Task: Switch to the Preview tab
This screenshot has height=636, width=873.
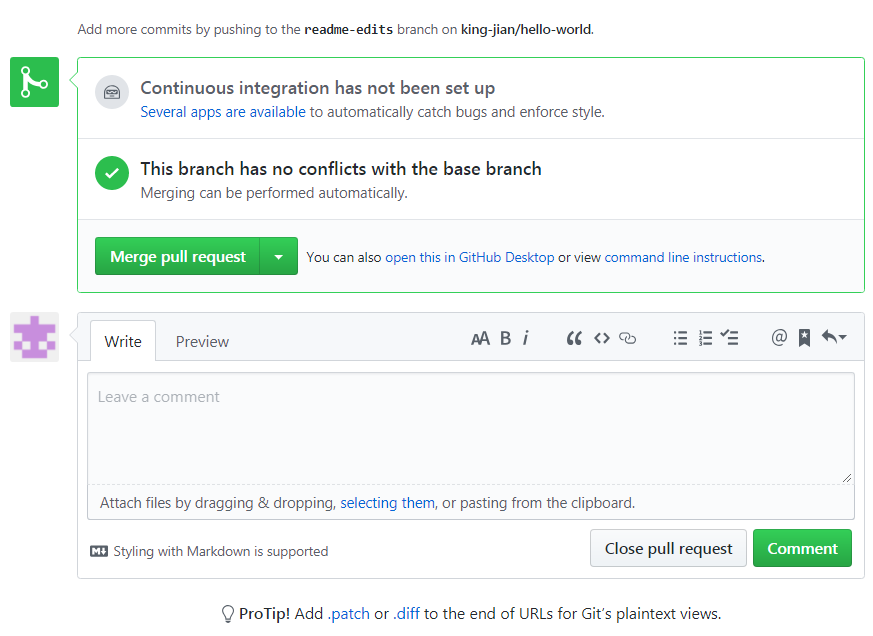Action: coord(202,342)
